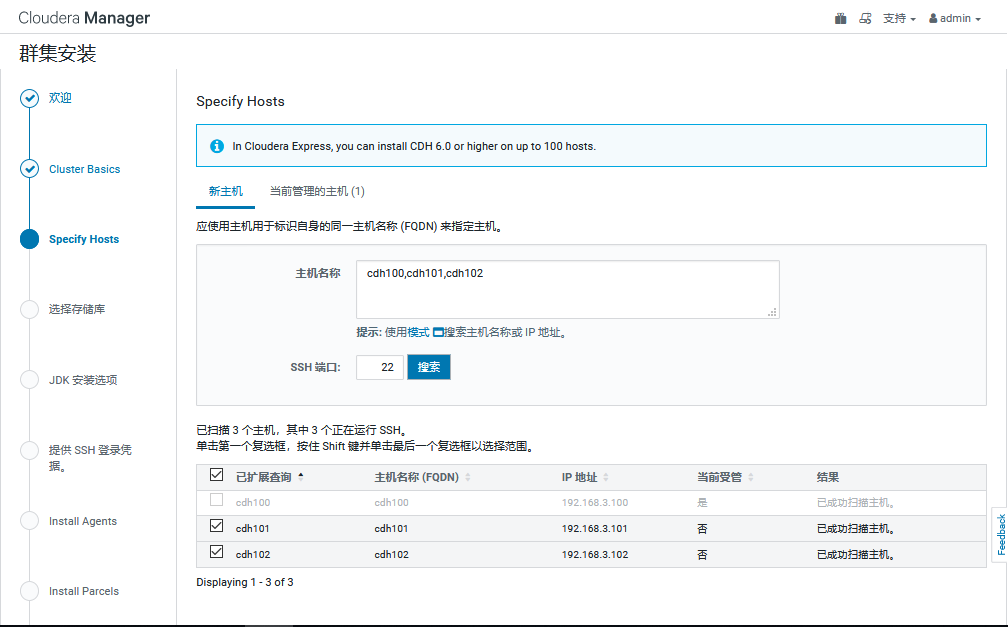Image resolution: width=1008 pixels, height=627 pixels.
Task: Open the admin account dropdown
Action: click(x=952, y=17)
